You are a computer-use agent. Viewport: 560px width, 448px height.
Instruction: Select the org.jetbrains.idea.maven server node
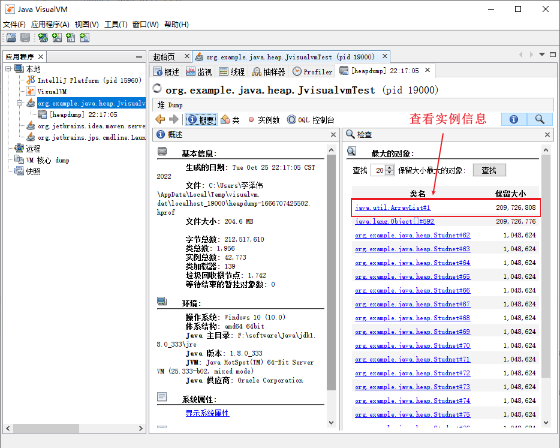86,126
